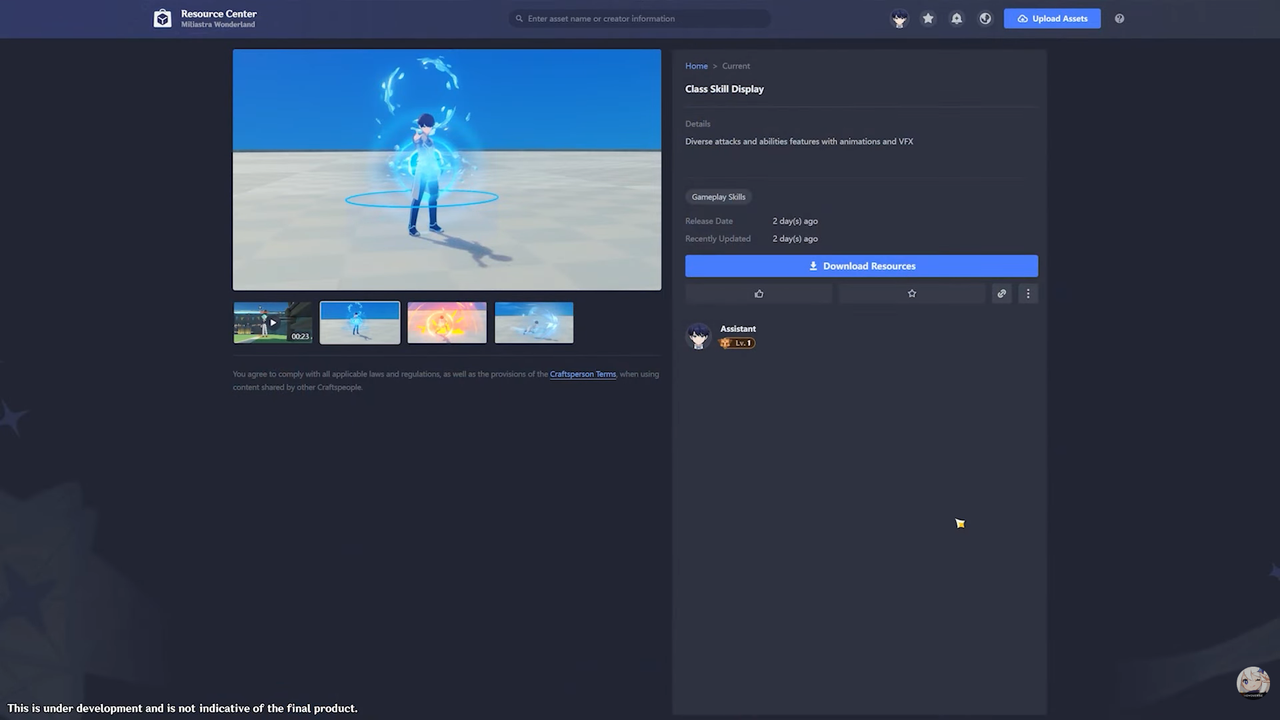
Task: Click the Recently Updated label
Action: click(718, 239)
